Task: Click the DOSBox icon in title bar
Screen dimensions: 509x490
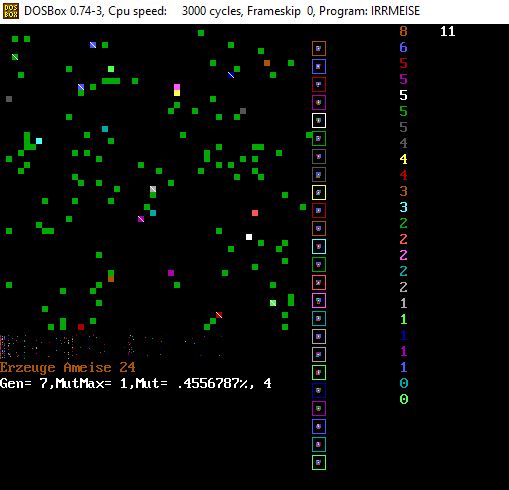Action: [11, 11]
